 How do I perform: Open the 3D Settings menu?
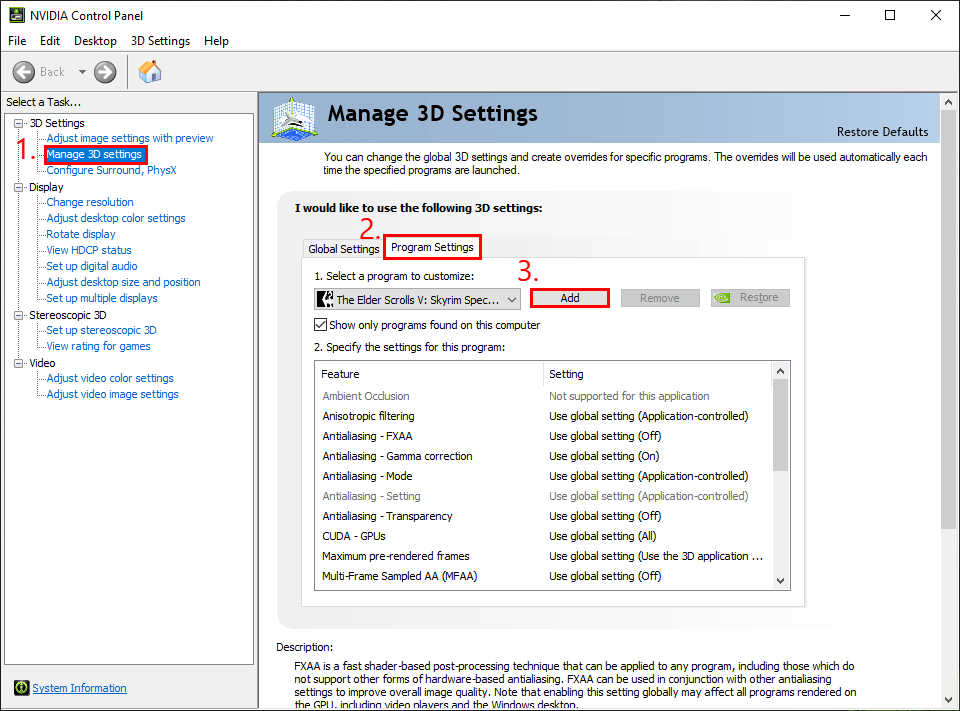(x=160, y=41)
